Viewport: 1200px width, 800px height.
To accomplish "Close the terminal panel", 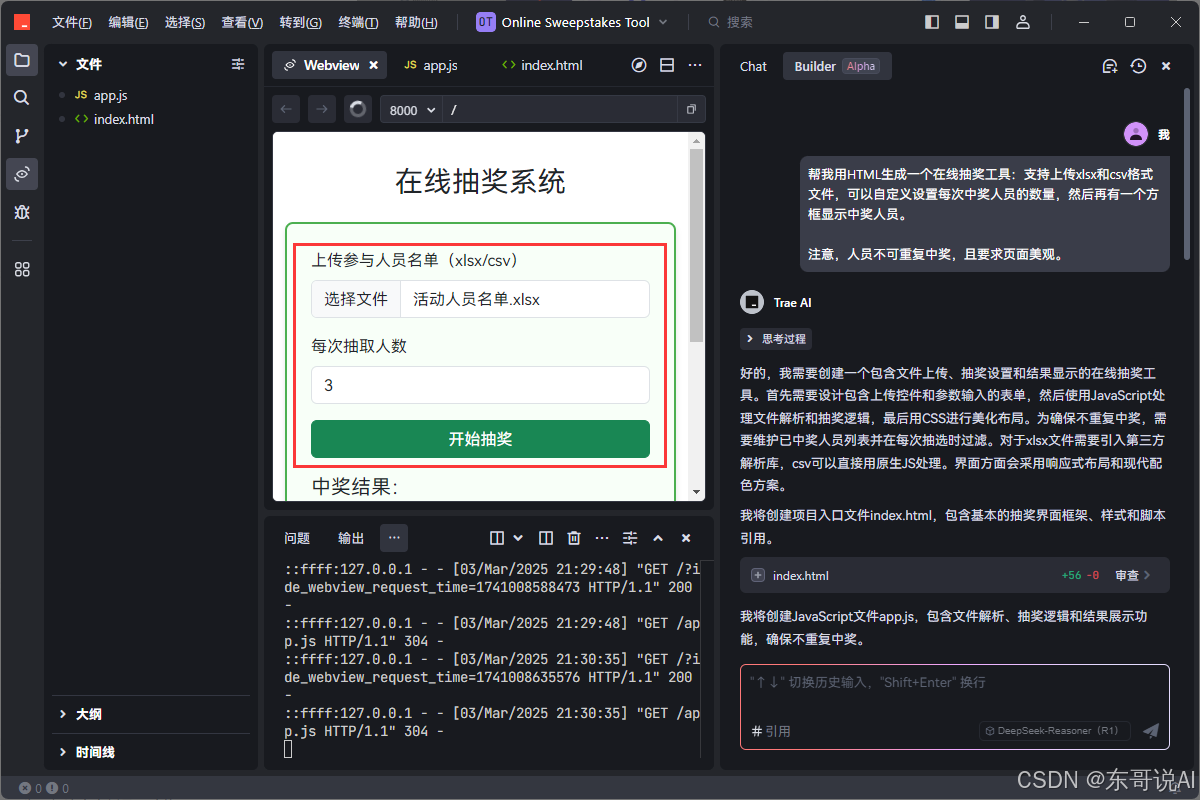I will click(686, 538).
